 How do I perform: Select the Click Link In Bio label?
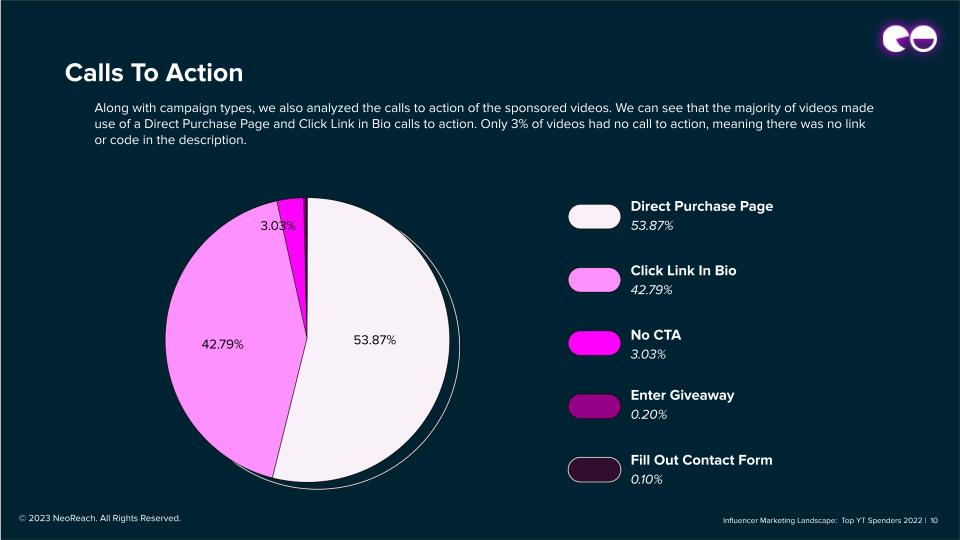683,270
